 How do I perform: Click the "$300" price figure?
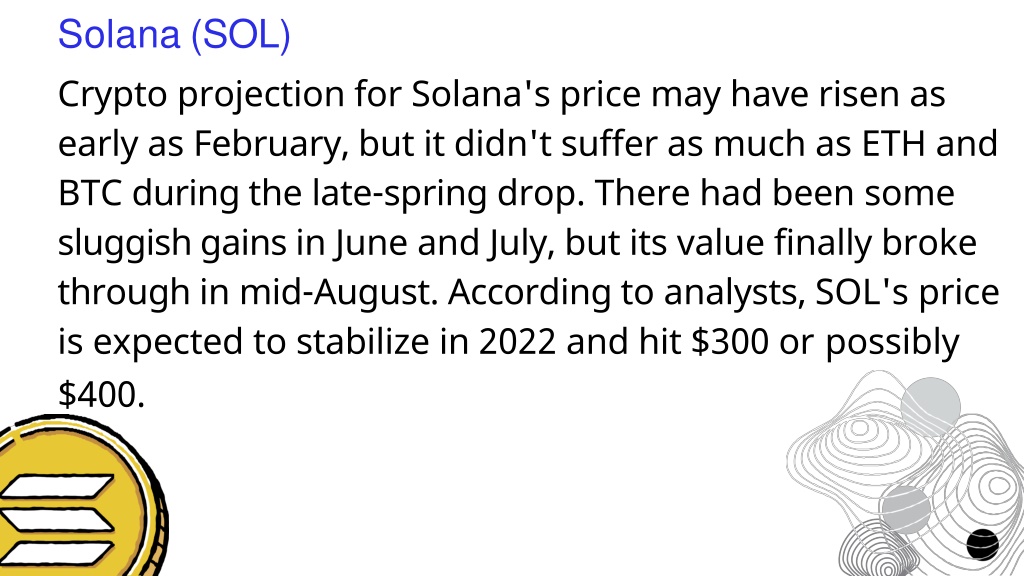[729, 342]
